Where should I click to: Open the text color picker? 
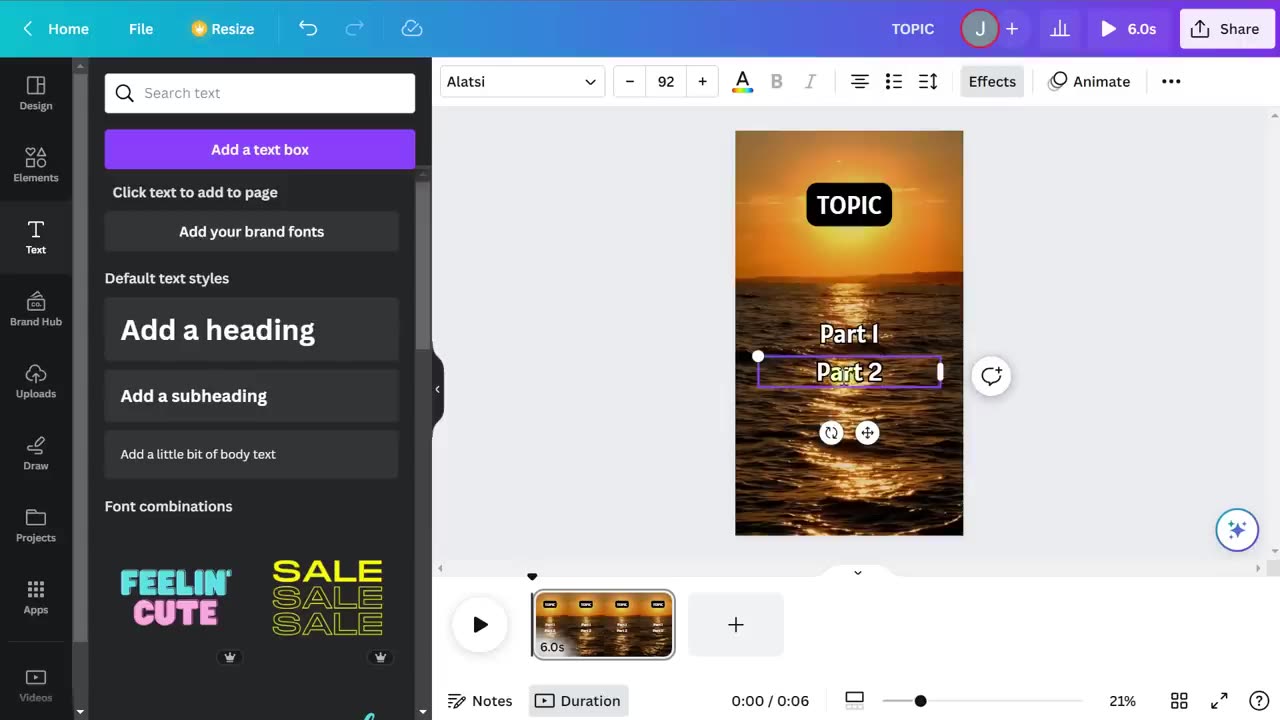[742, 82]
